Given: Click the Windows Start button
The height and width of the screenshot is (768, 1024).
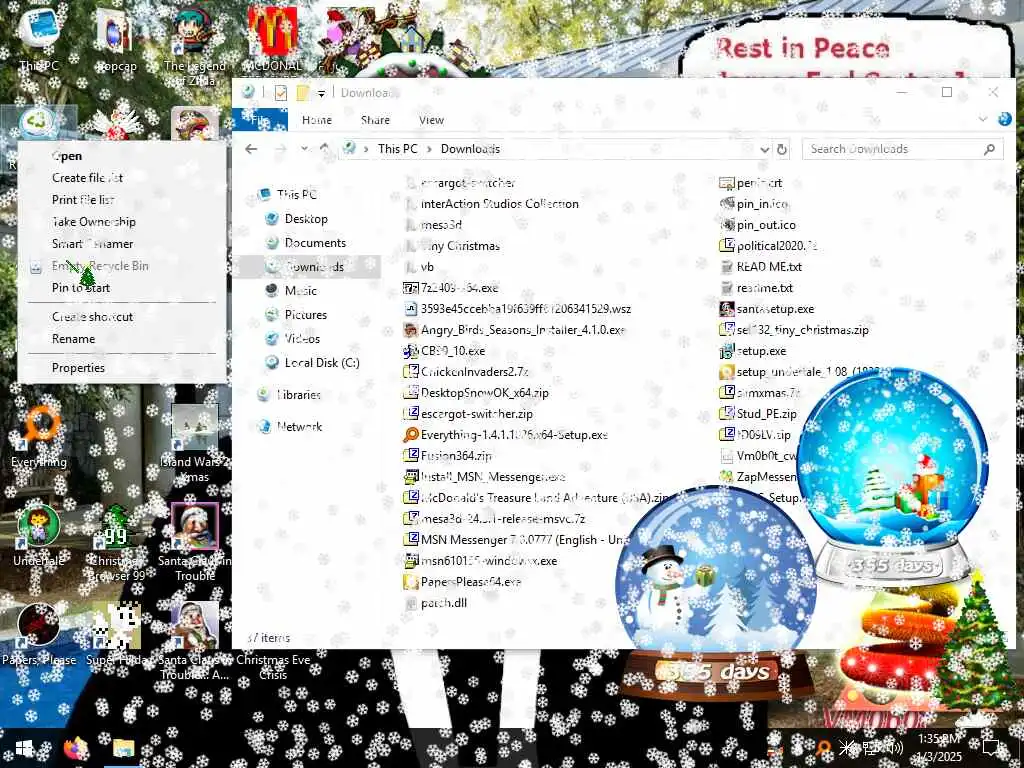Looking at the screenshot, I should tap(24, 748).
